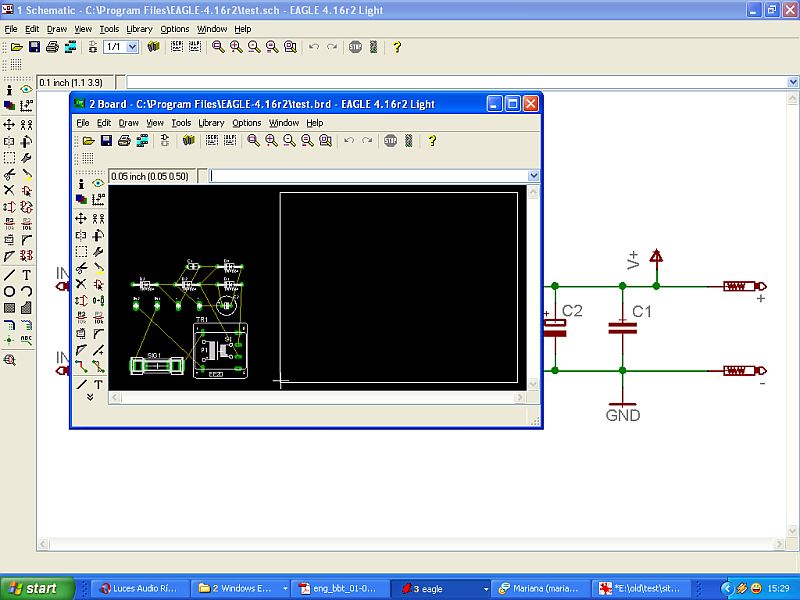Image resolution: width=800 pixels, height=600 pixels.
Task: Select the Rectangle tool in the Schematic palette
Action: pyautogui.click(x=9, y=308)
